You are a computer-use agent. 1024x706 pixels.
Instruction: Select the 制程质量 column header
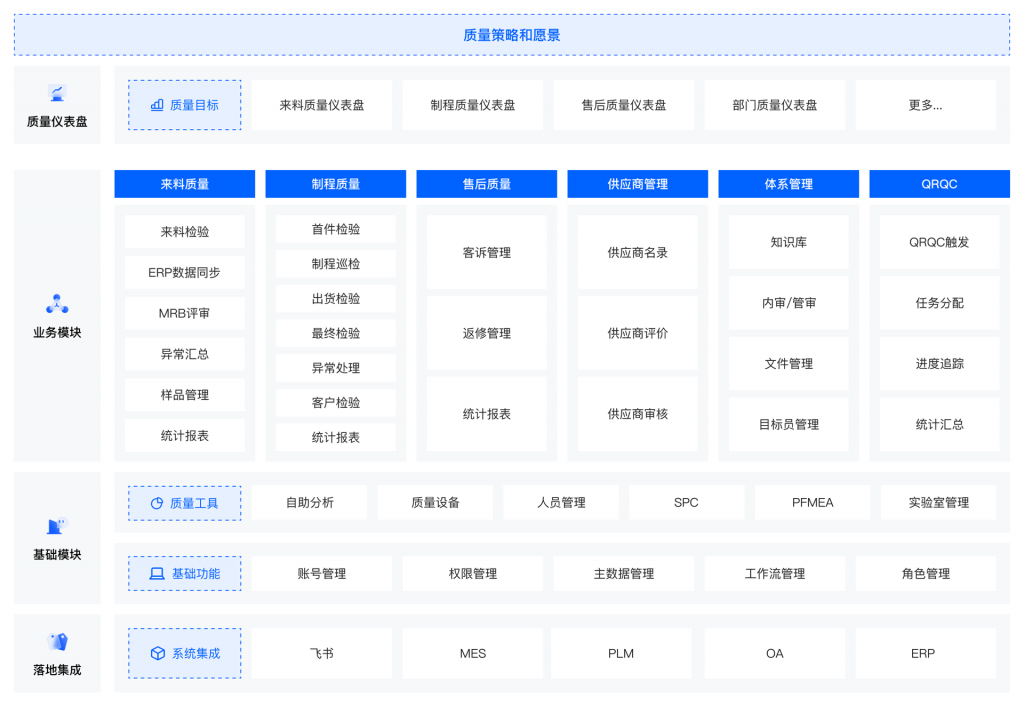[x=336, y=184]
